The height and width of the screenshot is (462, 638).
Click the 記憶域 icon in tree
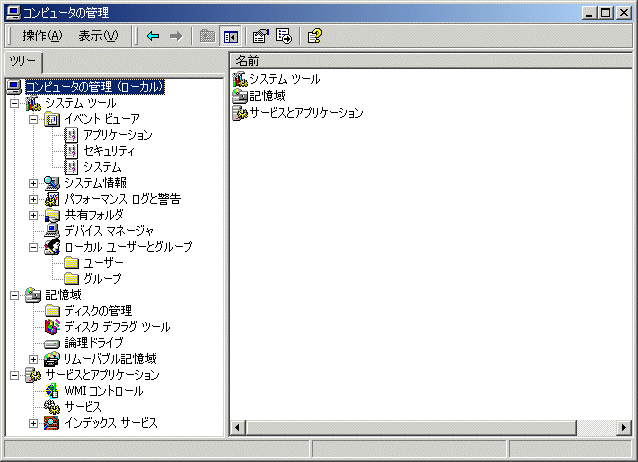(33, 295)
